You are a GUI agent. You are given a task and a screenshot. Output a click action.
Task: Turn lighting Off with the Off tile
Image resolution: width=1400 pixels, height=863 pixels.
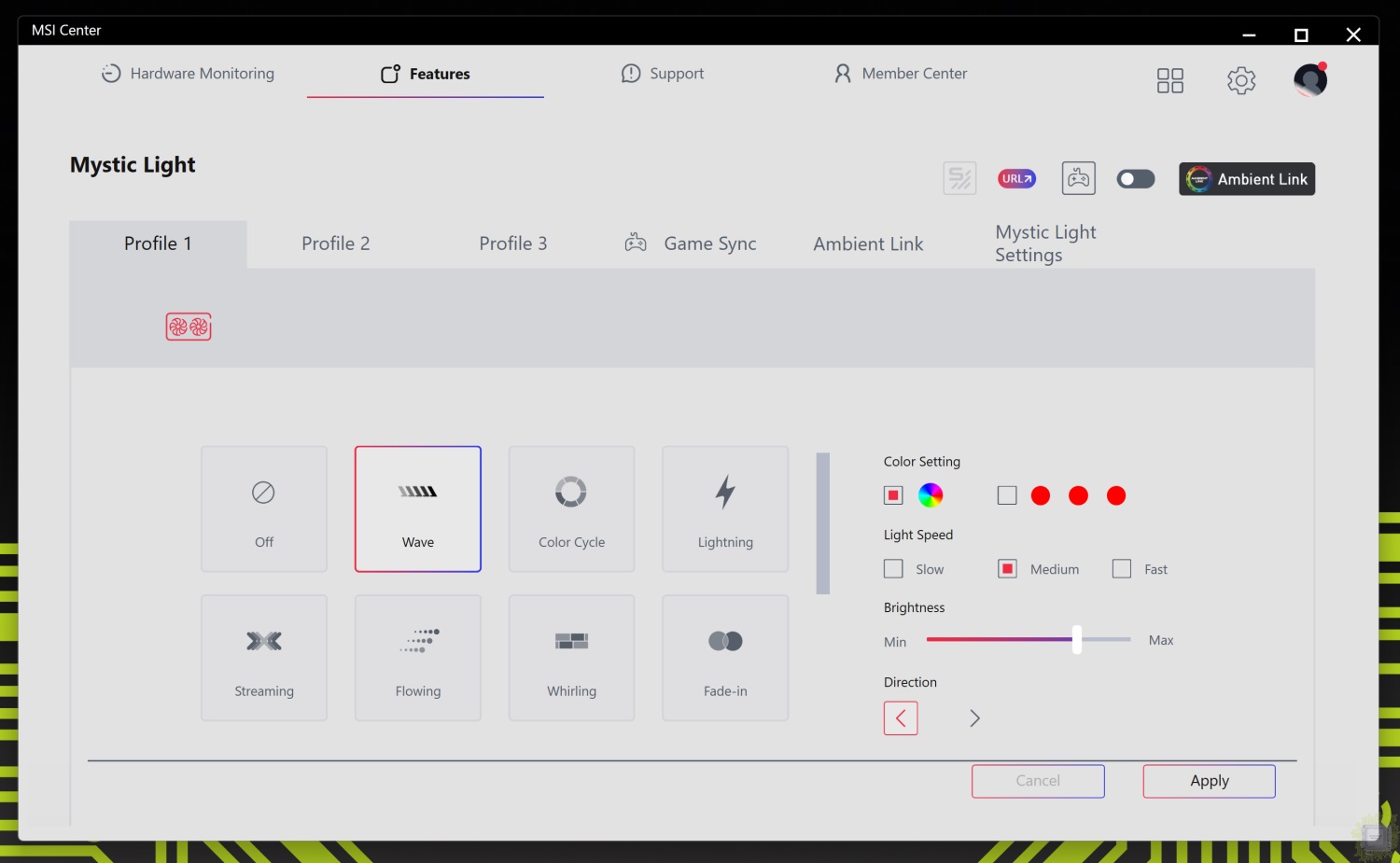click(264, 508)
